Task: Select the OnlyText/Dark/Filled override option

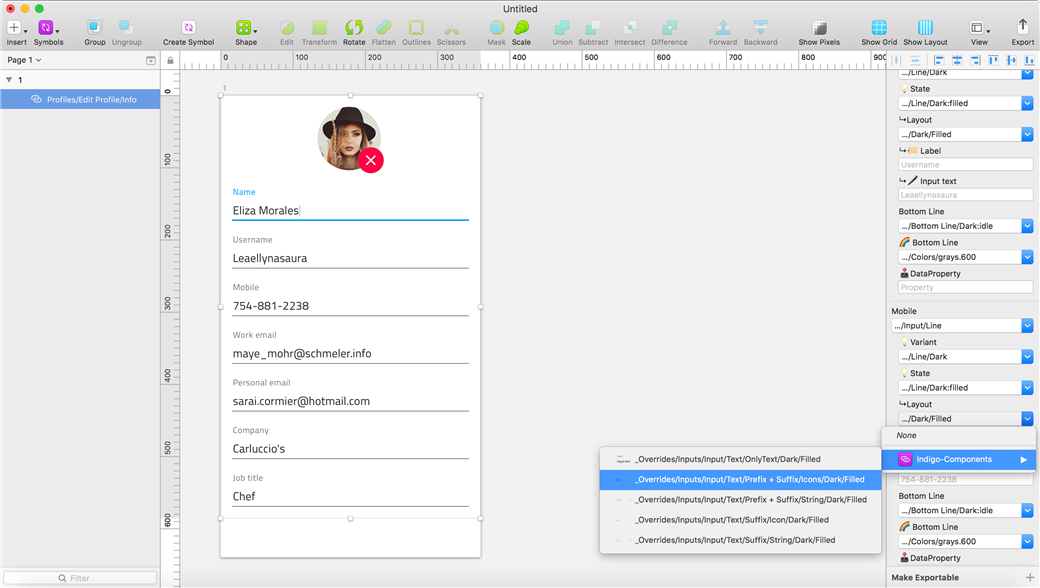Action: 727,459
